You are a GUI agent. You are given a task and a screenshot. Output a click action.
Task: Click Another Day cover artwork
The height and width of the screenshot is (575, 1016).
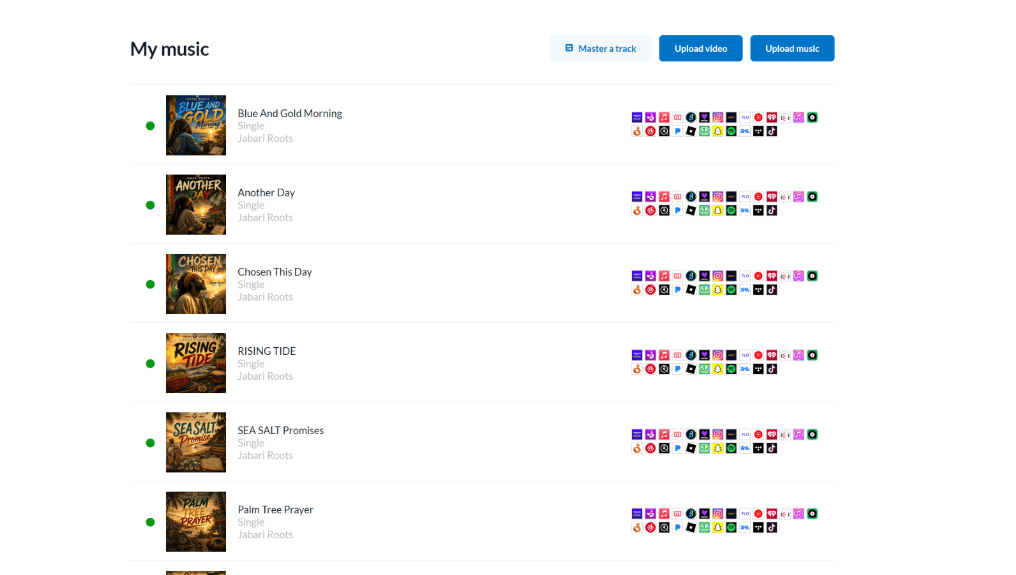pyautogui.click(x=196, y=204)
